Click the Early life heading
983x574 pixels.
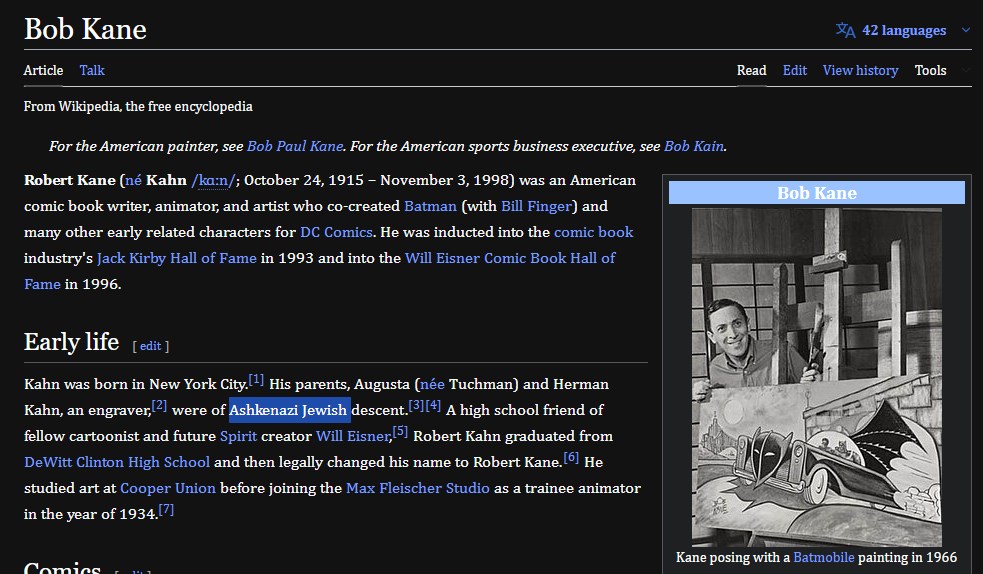[71, 342]
